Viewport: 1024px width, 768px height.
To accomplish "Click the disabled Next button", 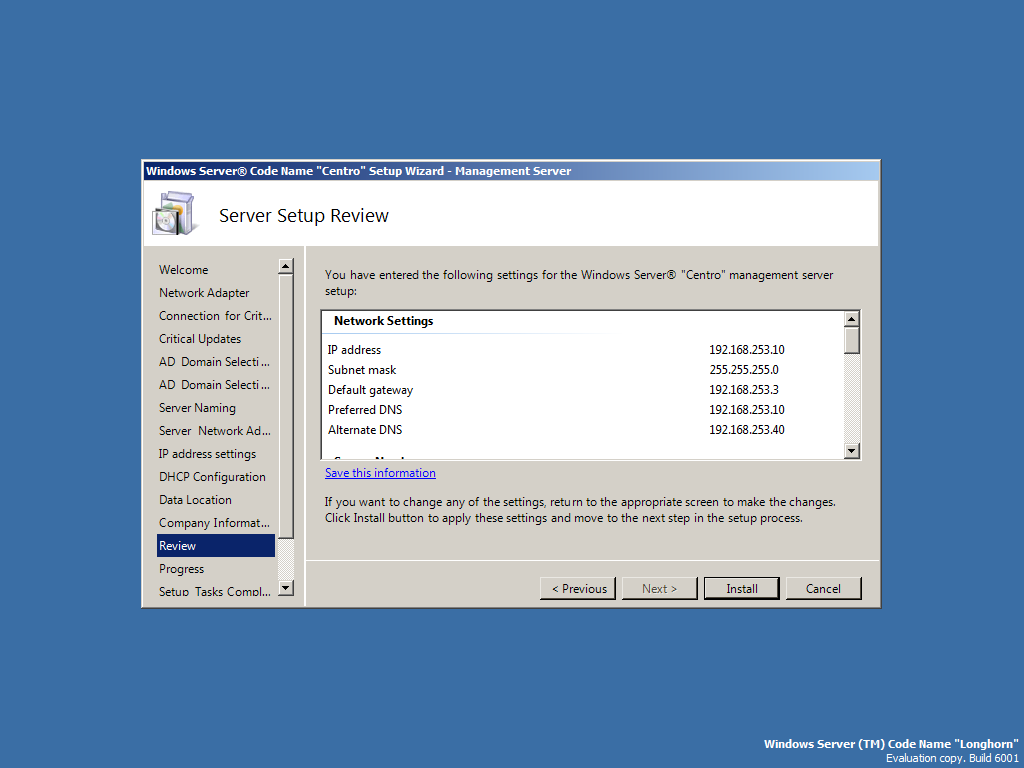I will click(660, 588).
